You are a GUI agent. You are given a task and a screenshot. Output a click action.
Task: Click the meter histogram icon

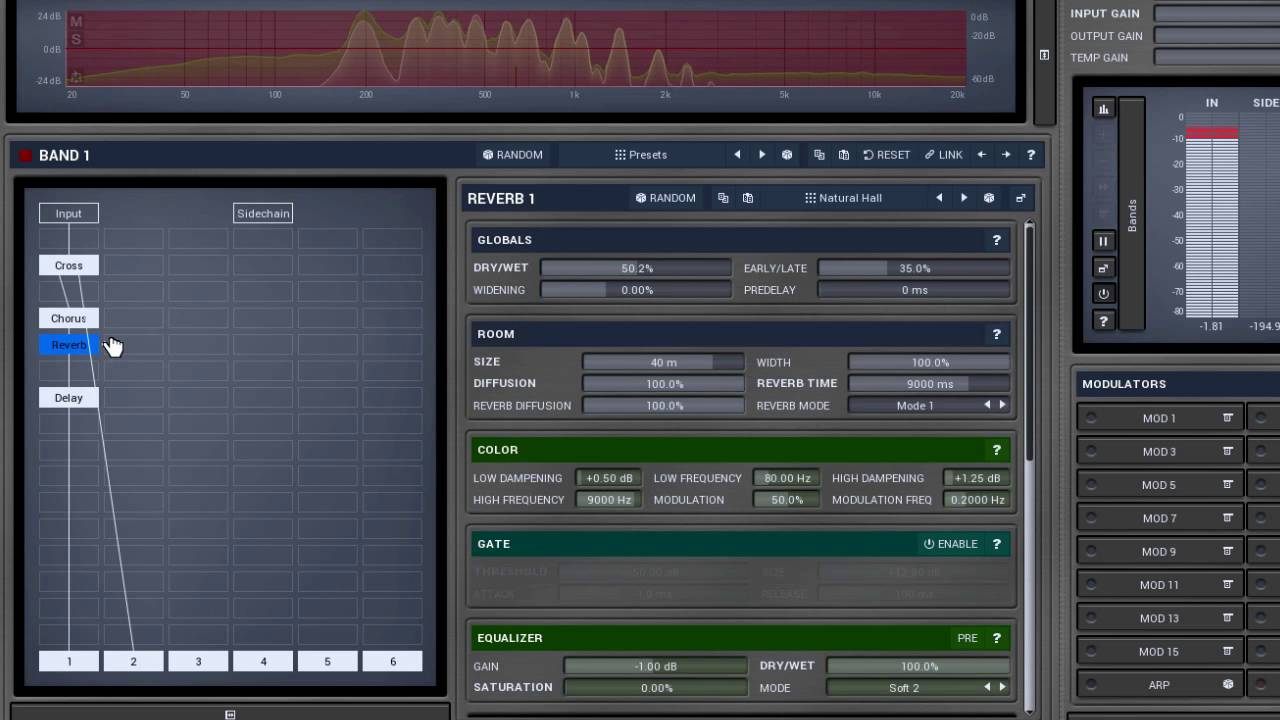[1104, 109]
